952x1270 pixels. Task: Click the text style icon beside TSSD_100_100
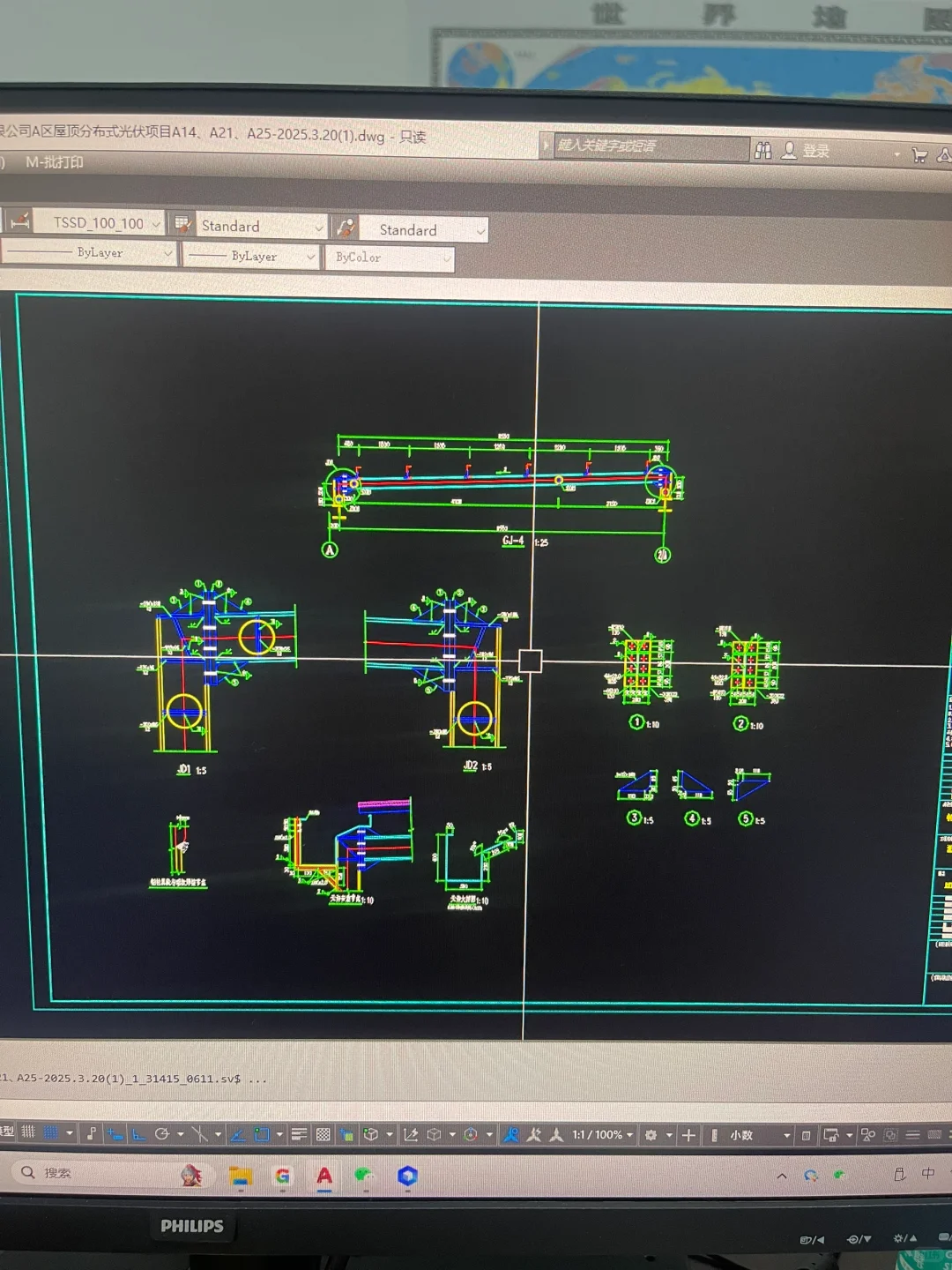[x=19, y=221]
